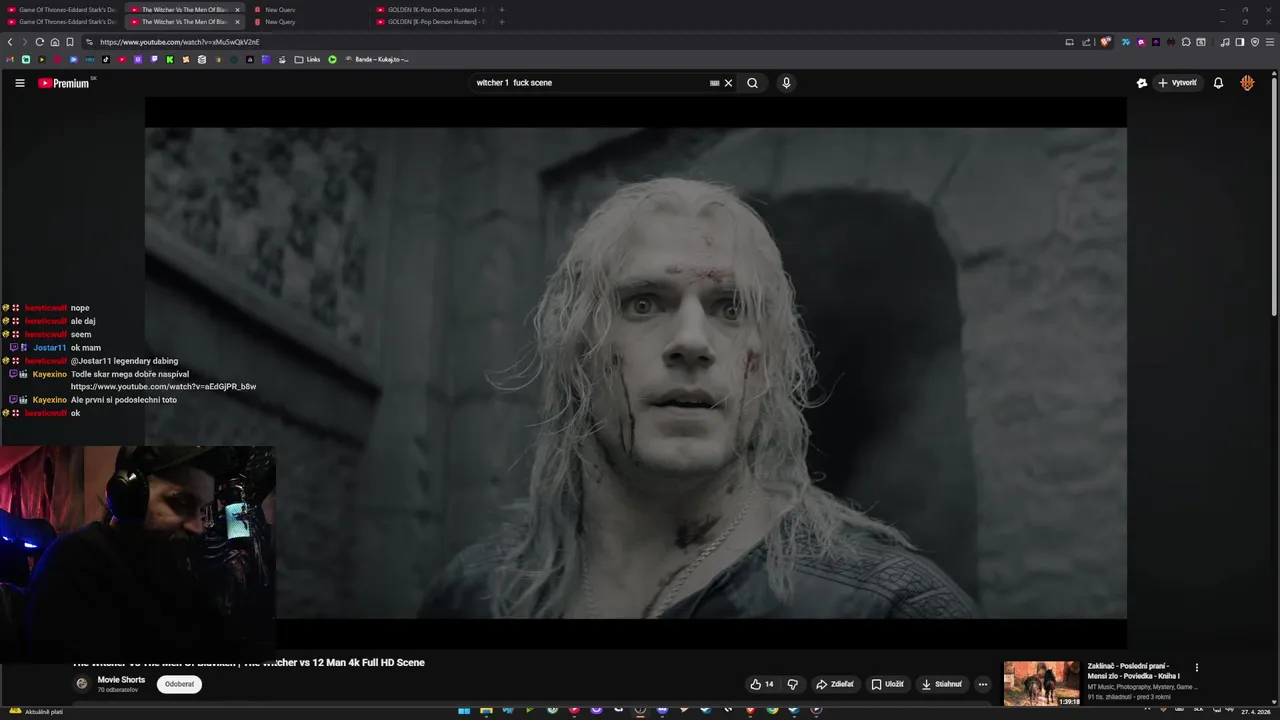1280x720 pixels.
Task: Open the Windows Start button
Action: (x=464, y=711)
